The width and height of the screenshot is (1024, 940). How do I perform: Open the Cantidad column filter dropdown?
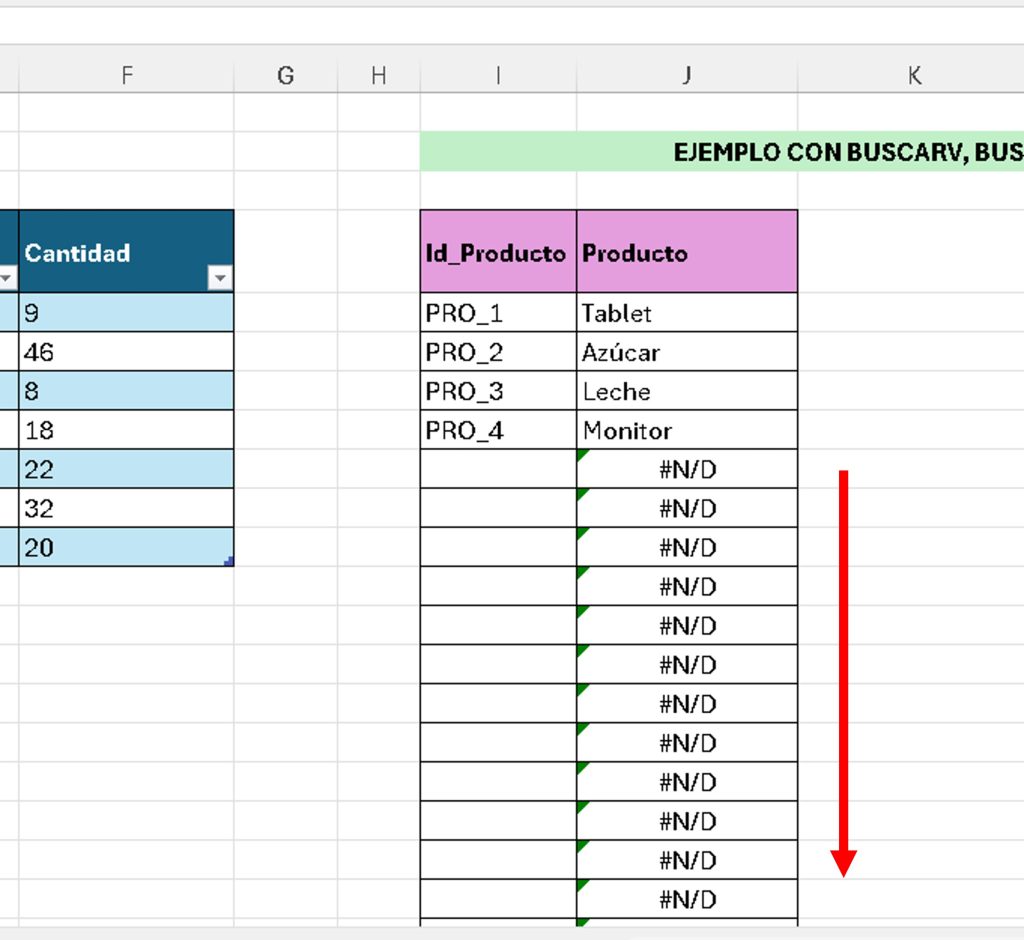219,278
